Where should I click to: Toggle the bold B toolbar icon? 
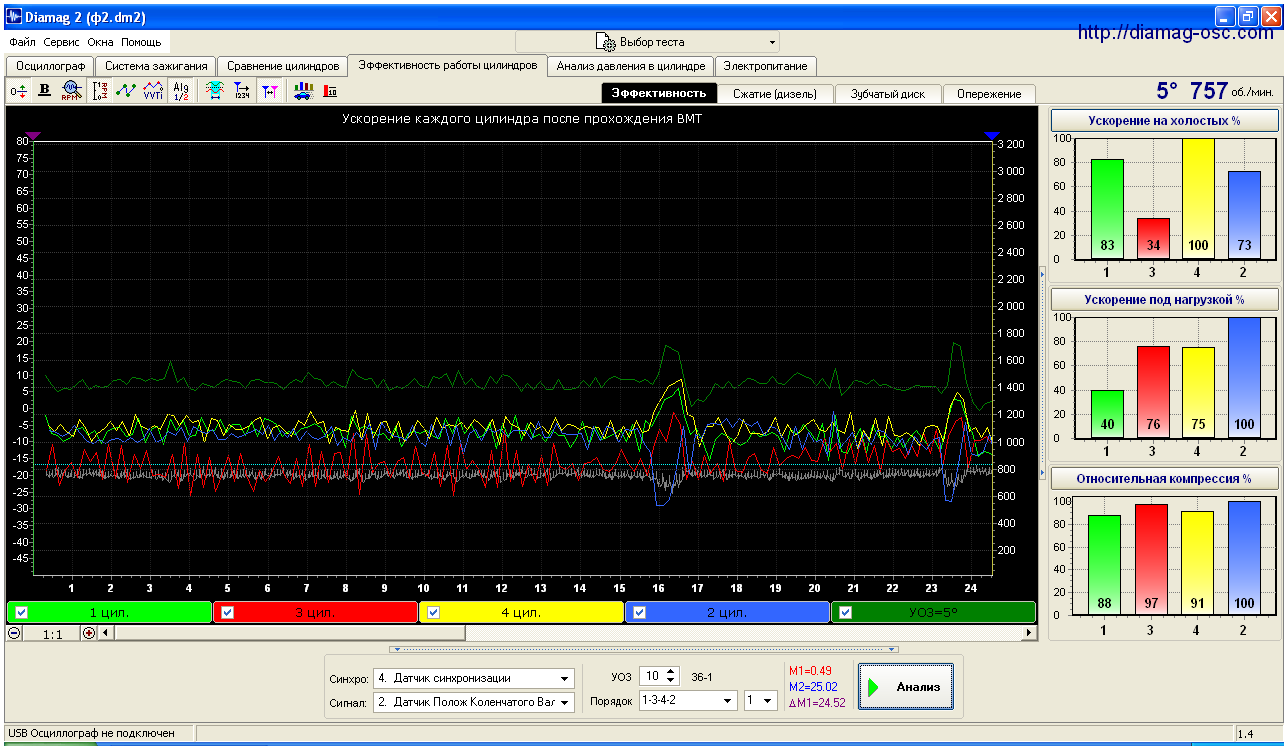pyautogui.click(x=44, y=91)
